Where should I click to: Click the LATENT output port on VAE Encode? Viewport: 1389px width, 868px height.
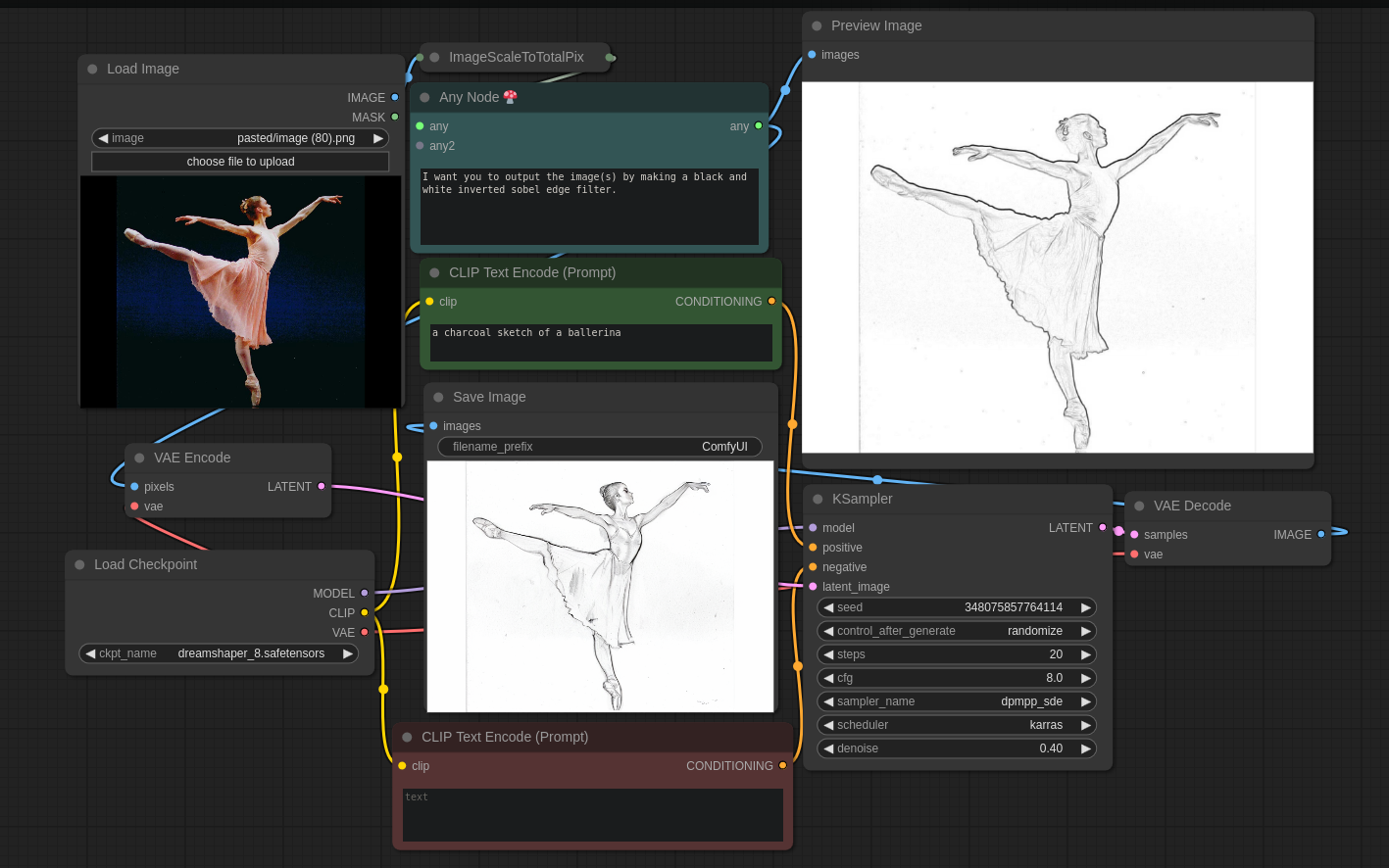[x=321, y=487]
